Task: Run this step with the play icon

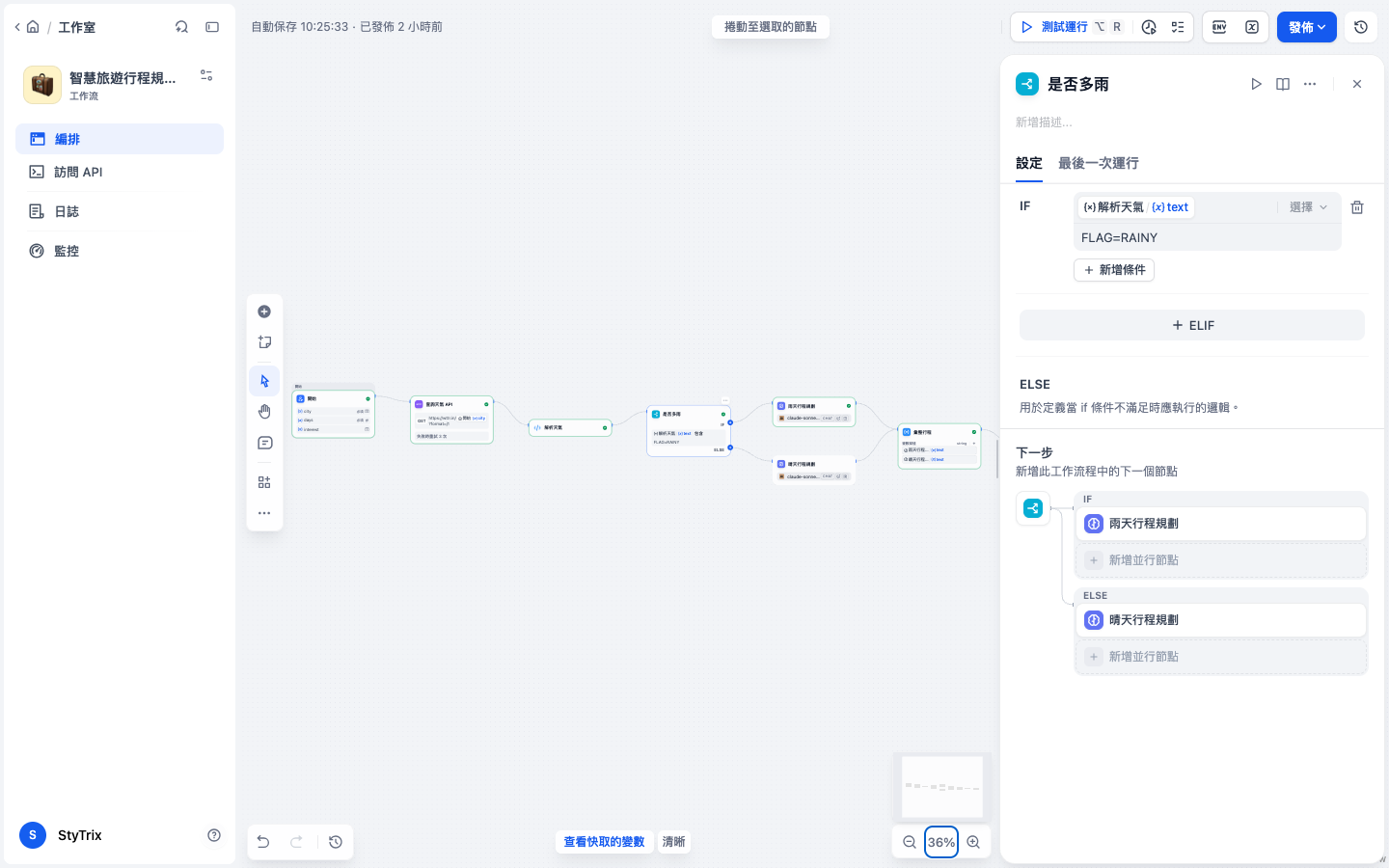Action: coord(1256,84)
